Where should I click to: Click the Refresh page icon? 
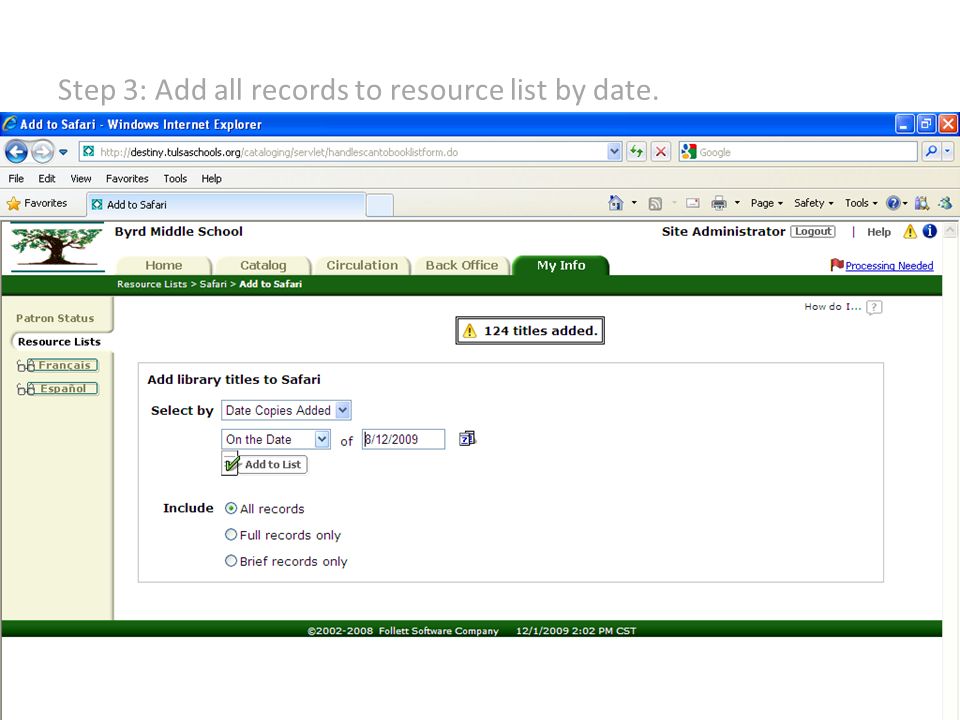coord(637,151)
